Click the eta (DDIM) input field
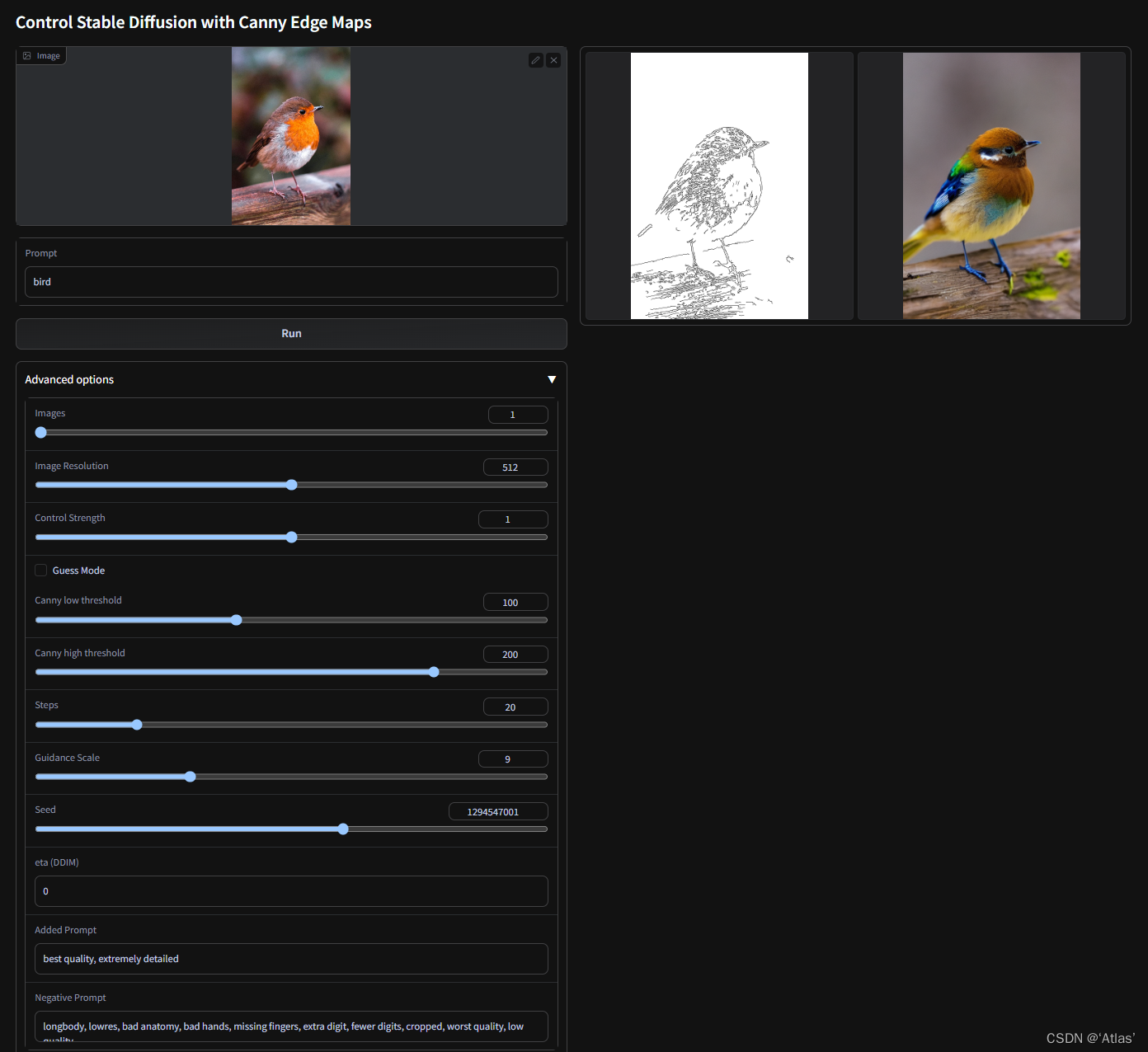The image size is (1148, 1052). click(x=291, y=891)
